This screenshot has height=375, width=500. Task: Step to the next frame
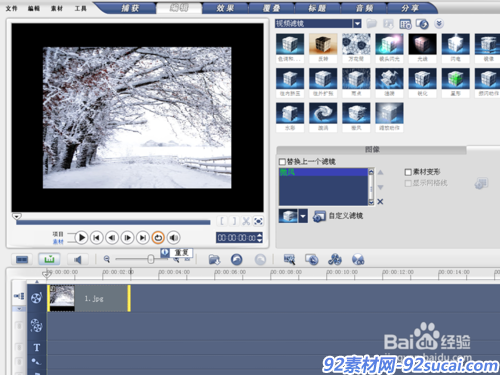(127, 238)
